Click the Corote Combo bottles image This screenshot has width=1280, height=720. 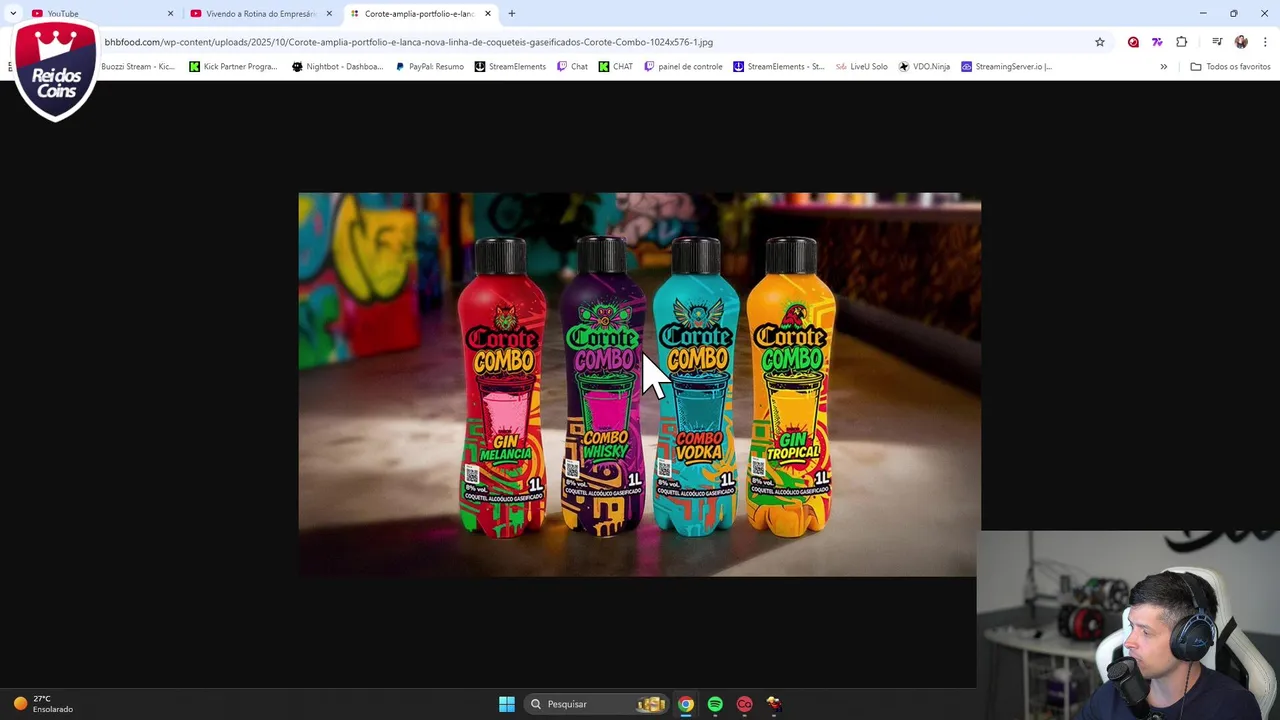(x=639, y=384)
